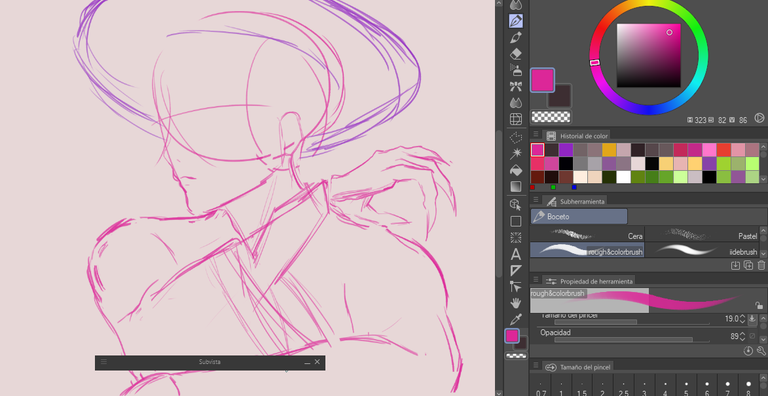Viewport: 768px width, 396px height.
Task: Choose brush size preset 5
Action: (x=686, y=386)
